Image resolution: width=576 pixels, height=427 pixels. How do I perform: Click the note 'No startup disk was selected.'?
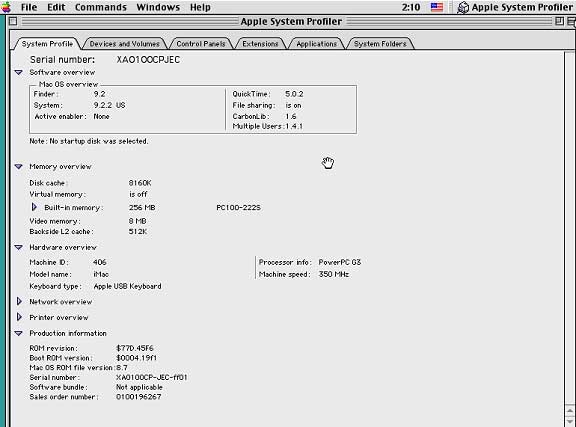pos(89,141)
